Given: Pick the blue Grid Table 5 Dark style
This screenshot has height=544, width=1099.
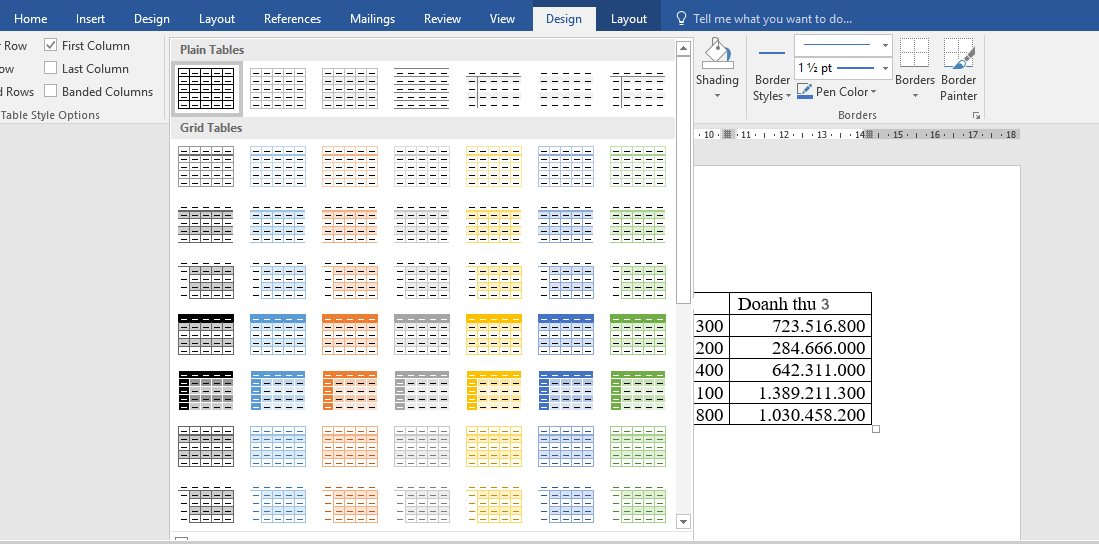Looking at the screenshot, I should point(278,390).
